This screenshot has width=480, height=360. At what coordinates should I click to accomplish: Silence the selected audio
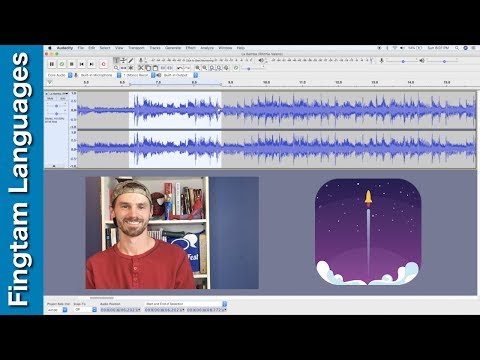[170, 68]
